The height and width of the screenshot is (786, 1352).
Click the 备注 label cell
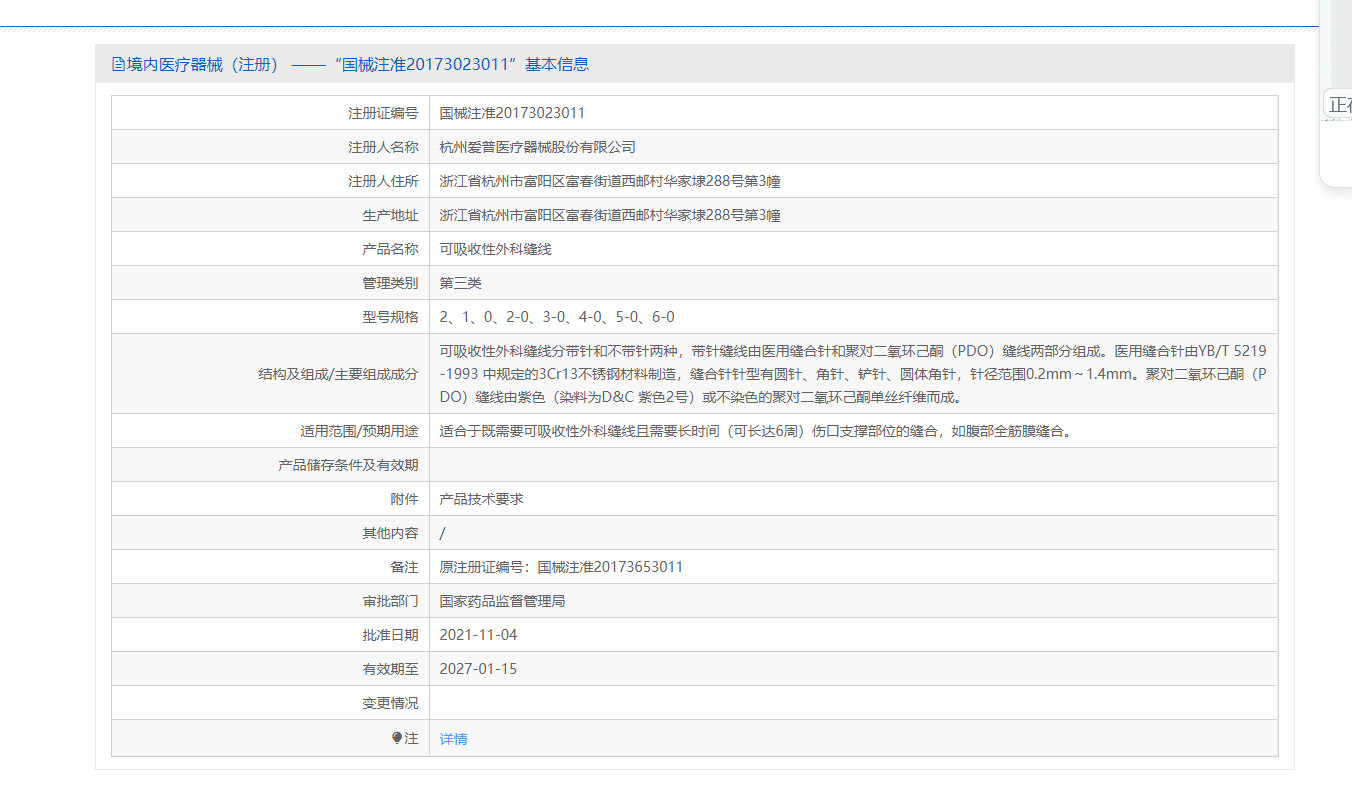[x=270, y=567]
